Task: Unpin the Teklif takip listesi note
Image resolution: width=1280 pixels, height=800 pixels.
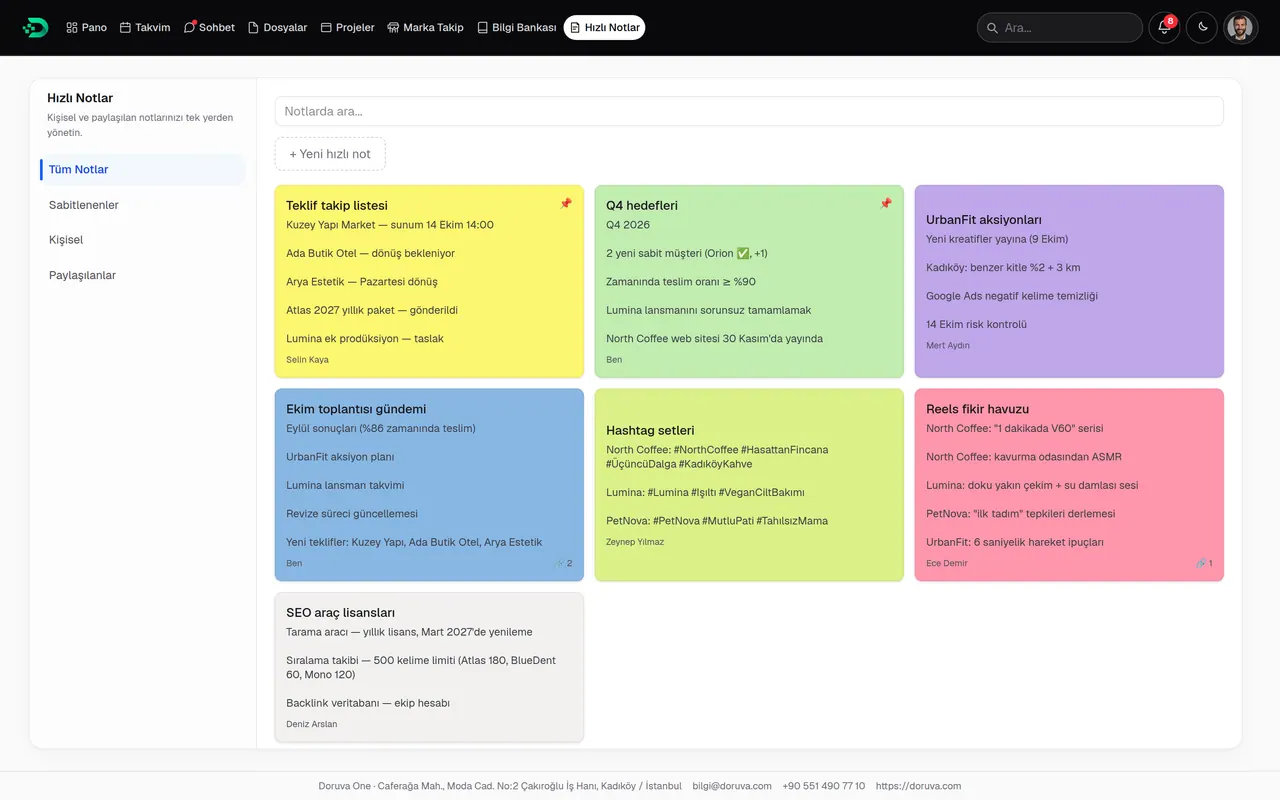Action: click(x=565, y=204)
